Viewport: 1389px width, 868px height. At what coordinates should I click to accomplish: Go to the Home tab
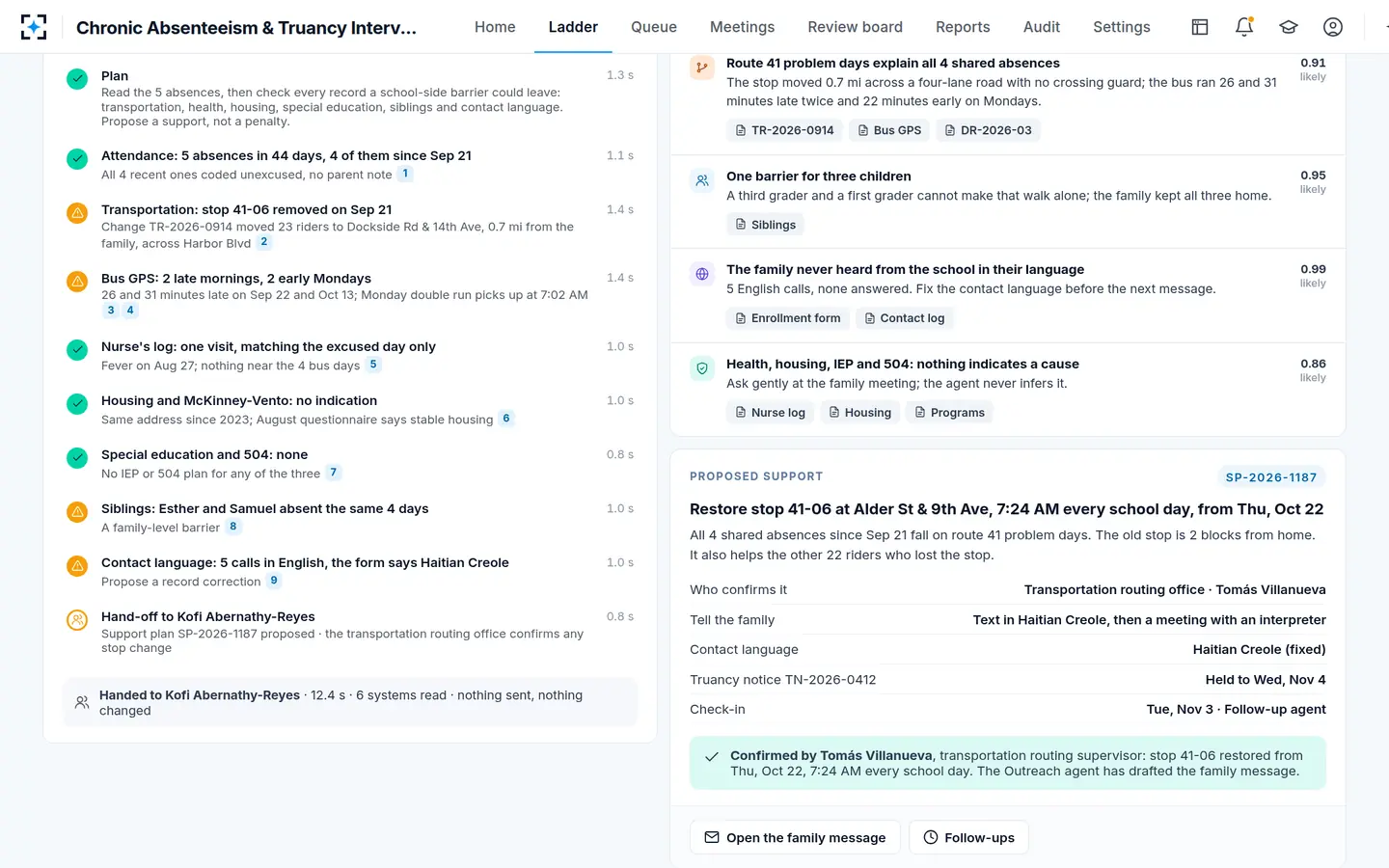click(x=495, y=27)
